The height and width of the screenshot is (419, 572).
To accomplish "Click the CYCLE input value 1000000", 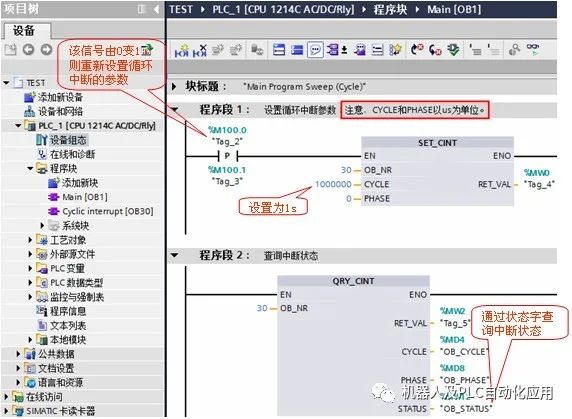I will (333, 184).
